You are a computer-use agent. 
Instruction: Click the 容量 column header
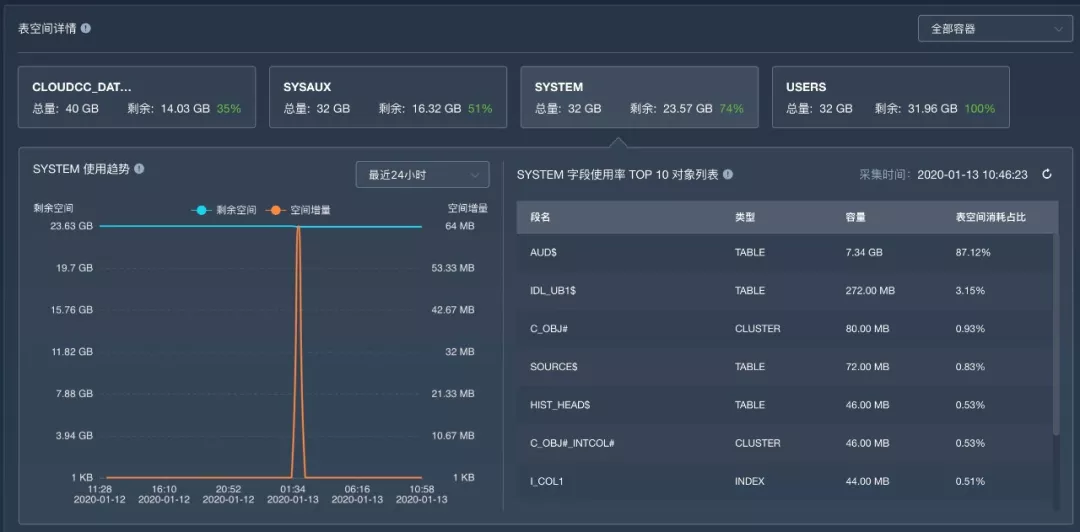click(855, 217)
